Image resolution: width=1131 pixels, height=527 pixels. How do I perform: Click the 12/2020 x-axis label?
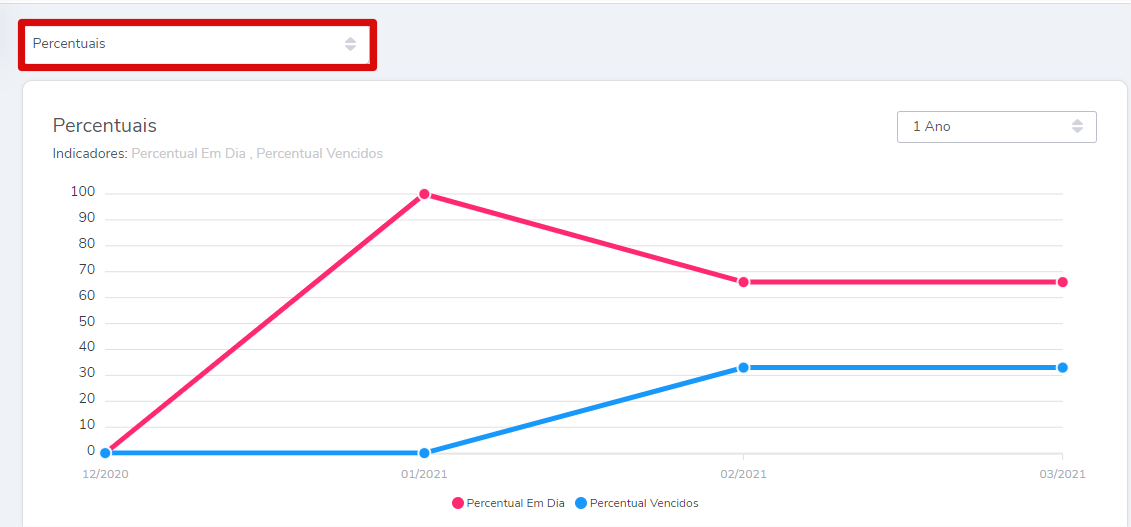click(105, 474)
